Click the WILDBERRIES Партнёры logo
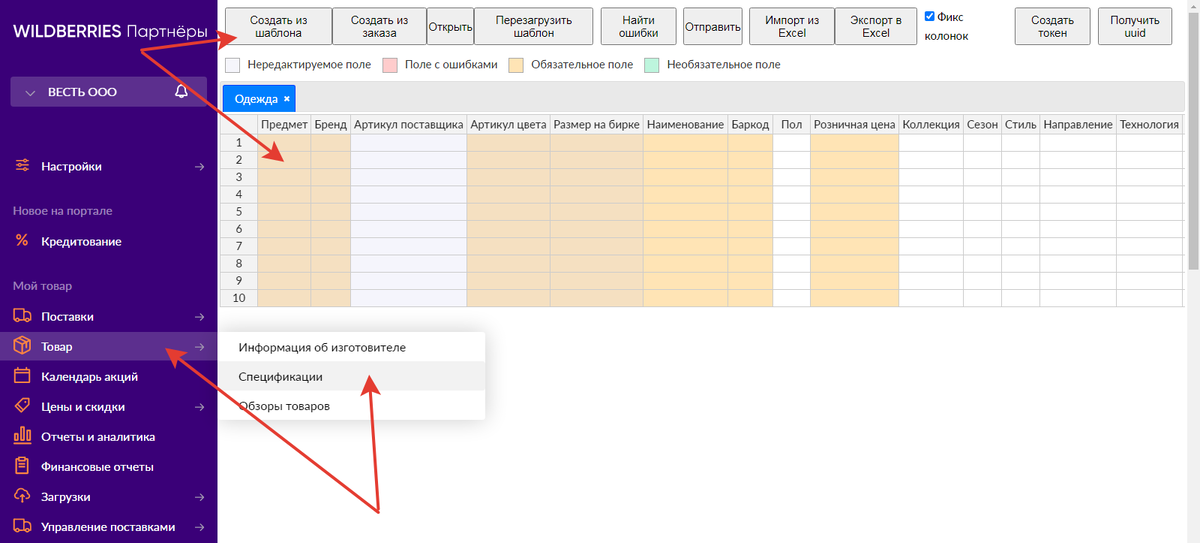 coord(108,32)
